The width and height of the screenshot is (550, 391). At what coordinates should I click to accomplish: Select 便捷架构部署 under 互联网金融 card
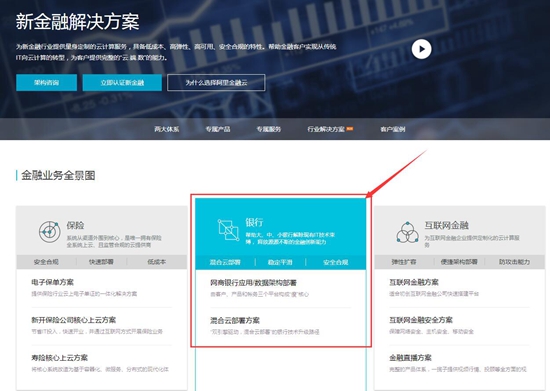(459, 262)
